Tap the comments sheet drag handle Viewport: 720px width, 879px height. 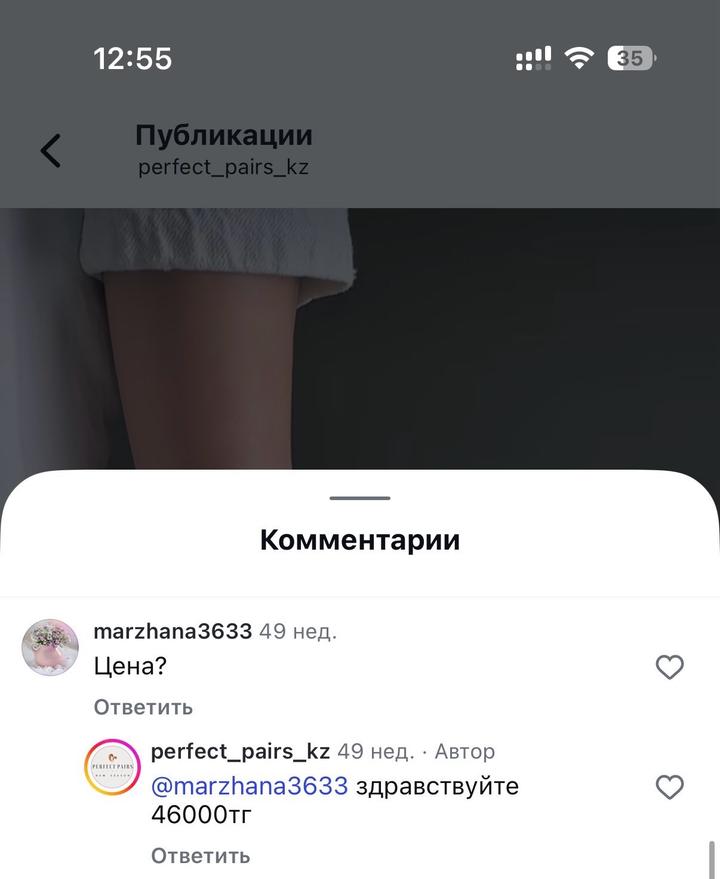coord(360,498)
